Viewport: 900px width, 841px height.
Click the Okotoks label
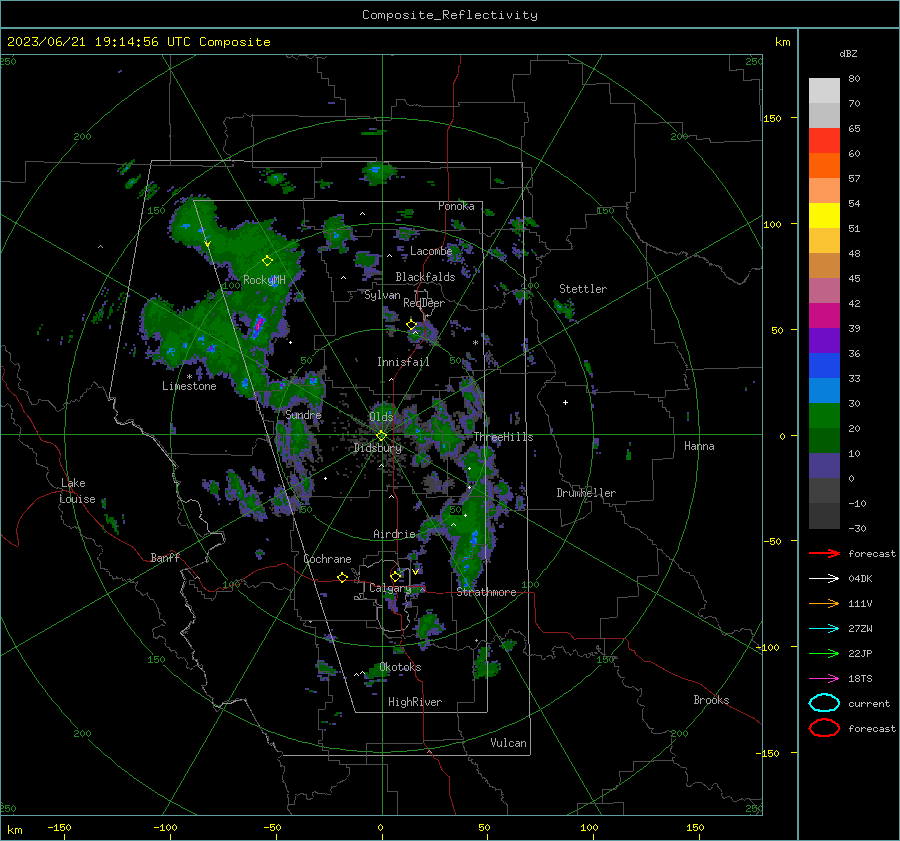pyautogui.click(x=401, y=667)
